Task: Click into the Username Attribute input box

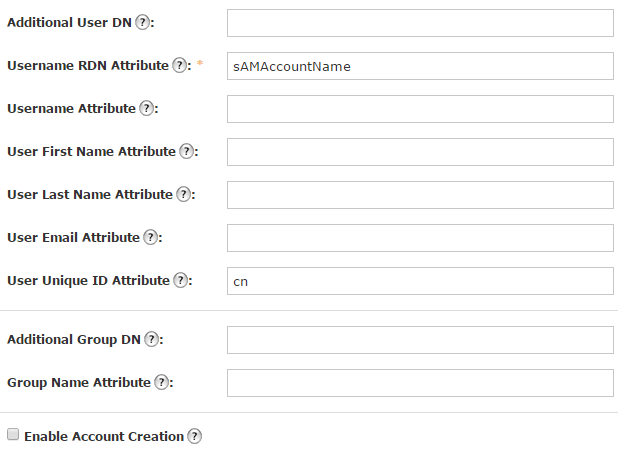Action: pos(420,109)
